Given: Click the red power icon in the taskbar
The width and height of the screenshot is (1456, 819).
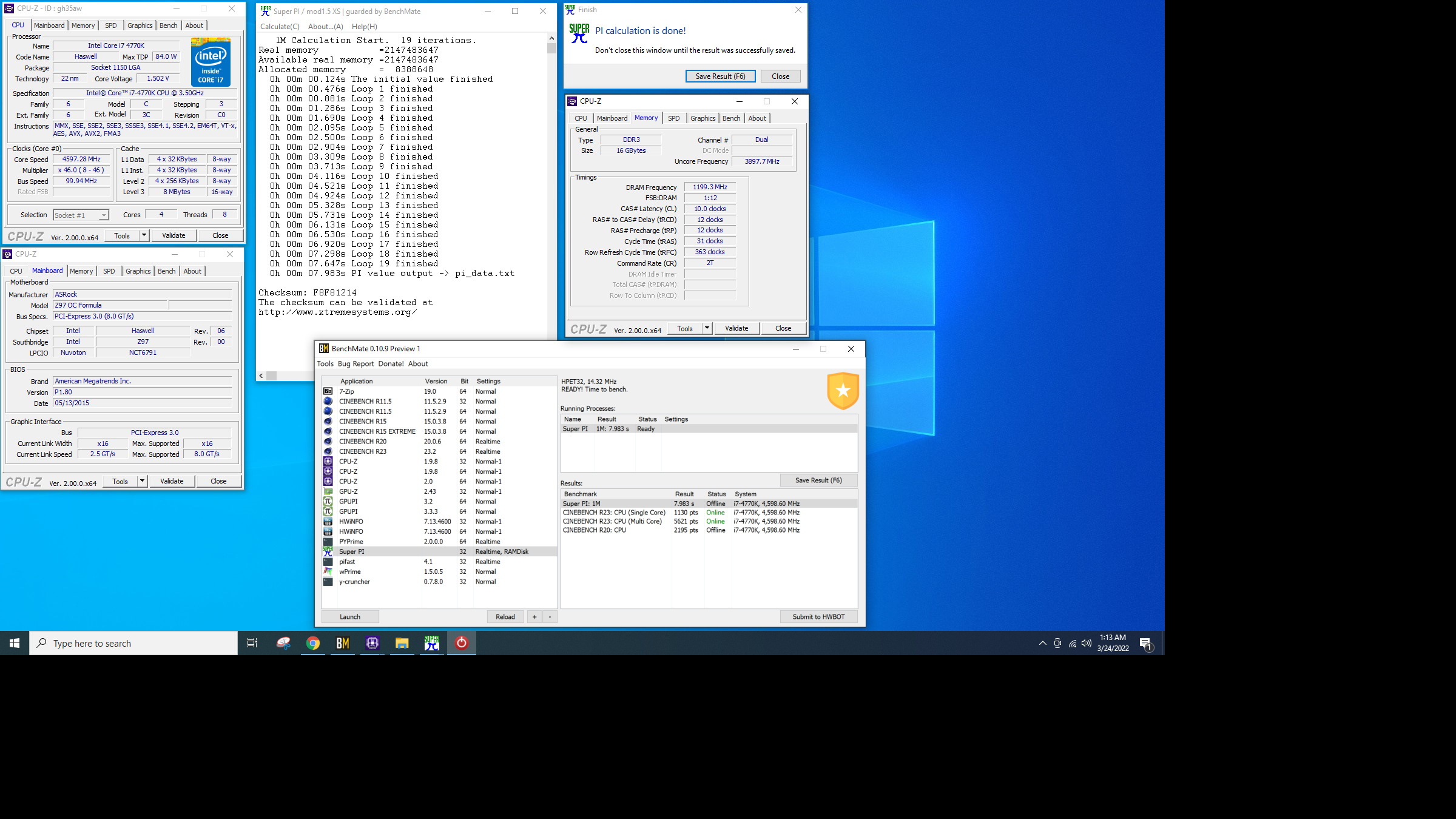Looking at the screenshot, I should 462,643.
